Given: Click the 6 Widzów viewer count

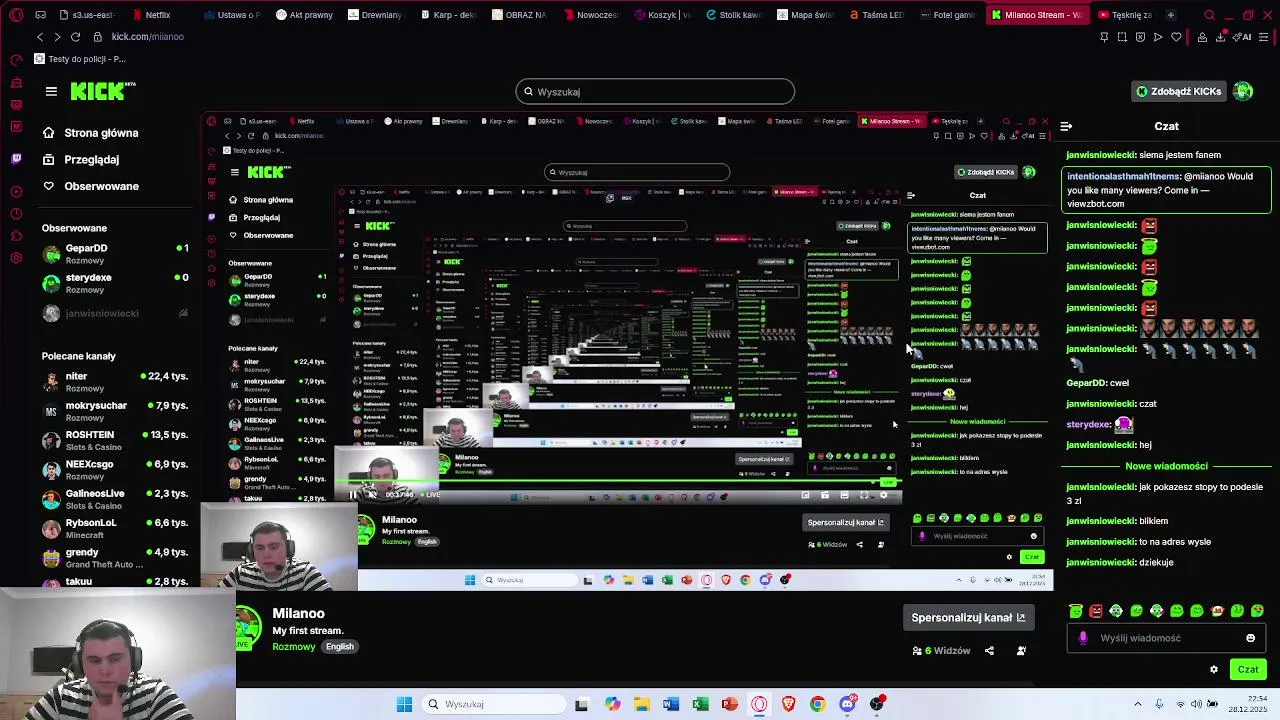Looking at the screenshot, I should pos(941,651).
